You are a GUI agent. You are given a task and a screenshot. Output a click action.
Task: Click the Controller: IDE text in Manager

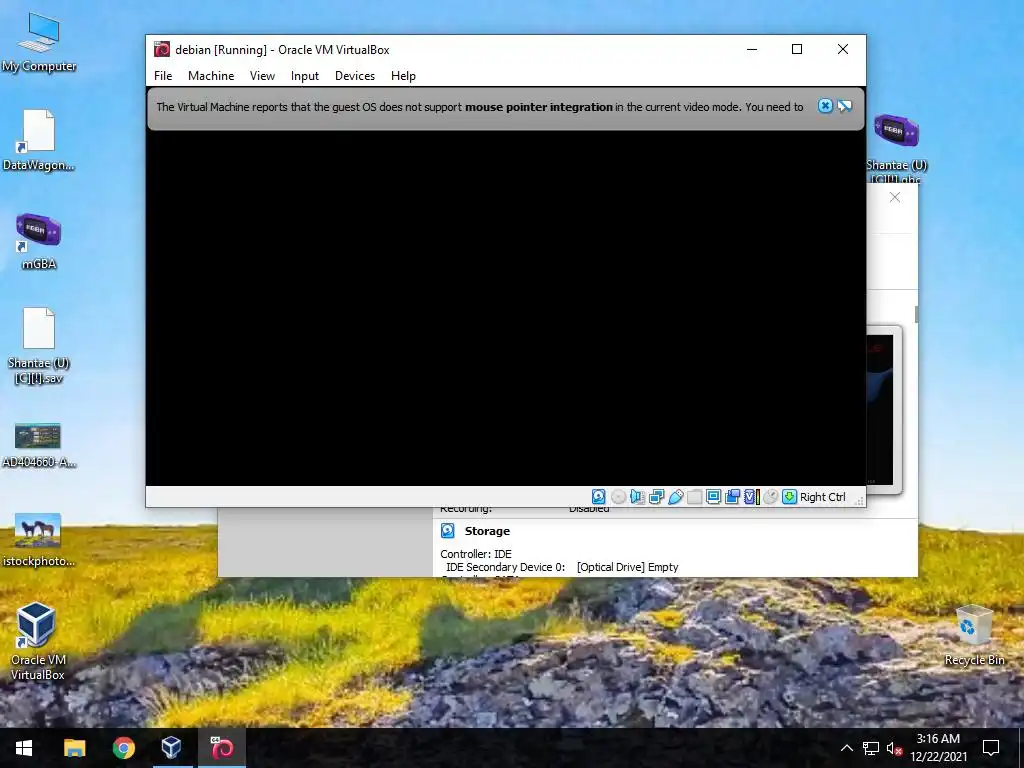pos(475,554)
